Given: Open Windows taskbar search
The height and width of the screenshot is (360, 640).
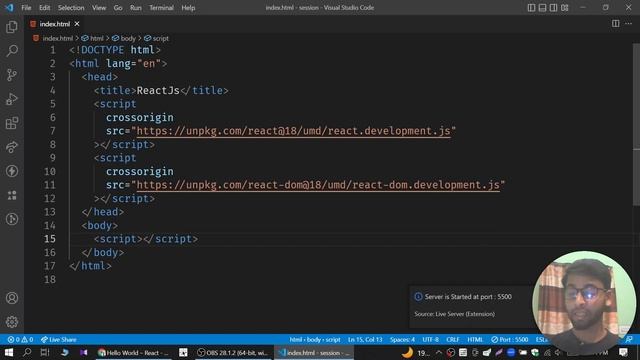Looking at the screenshot, I should [27, 352].
